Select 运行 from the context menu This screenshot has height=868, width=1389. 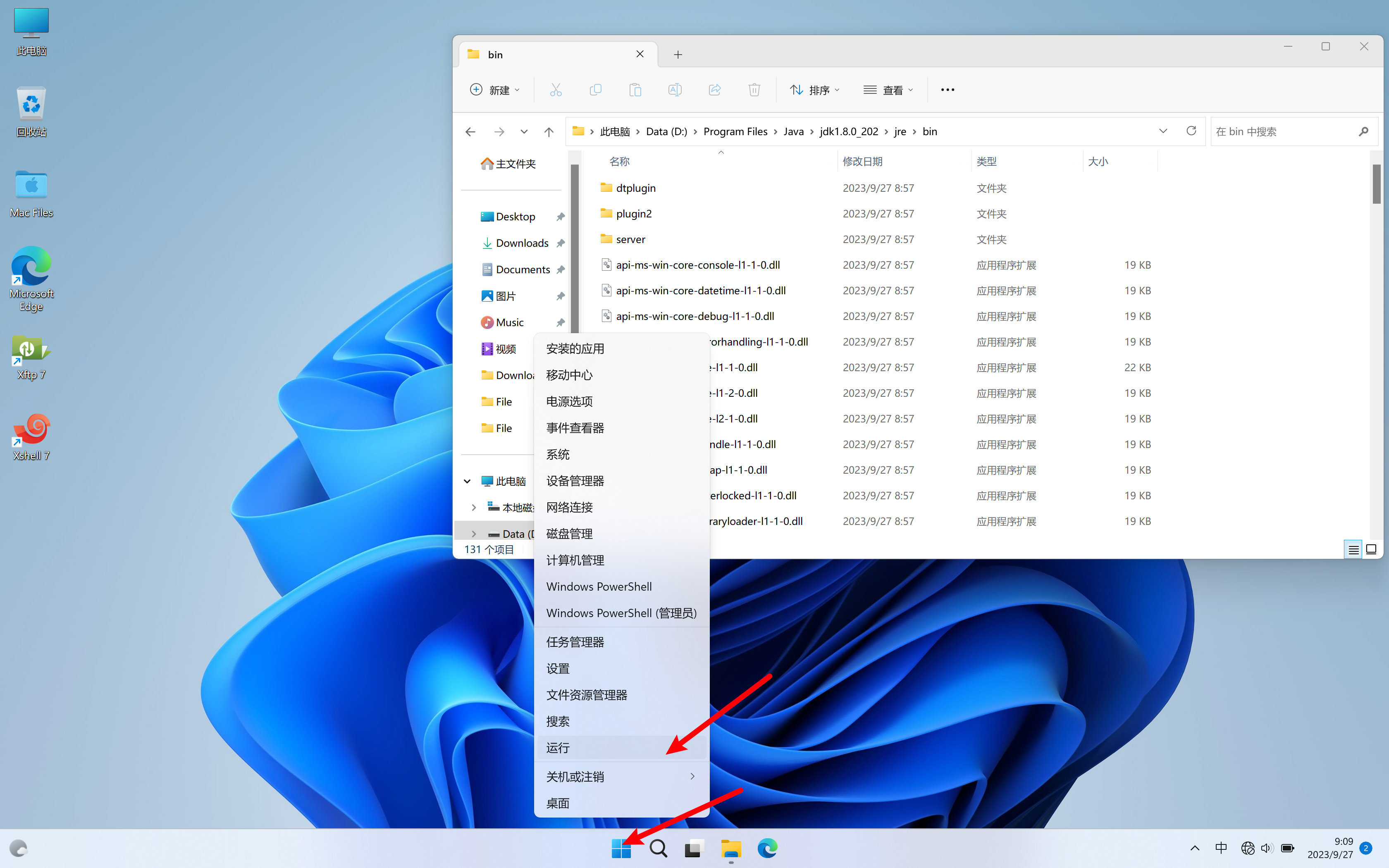pos(558,747)
